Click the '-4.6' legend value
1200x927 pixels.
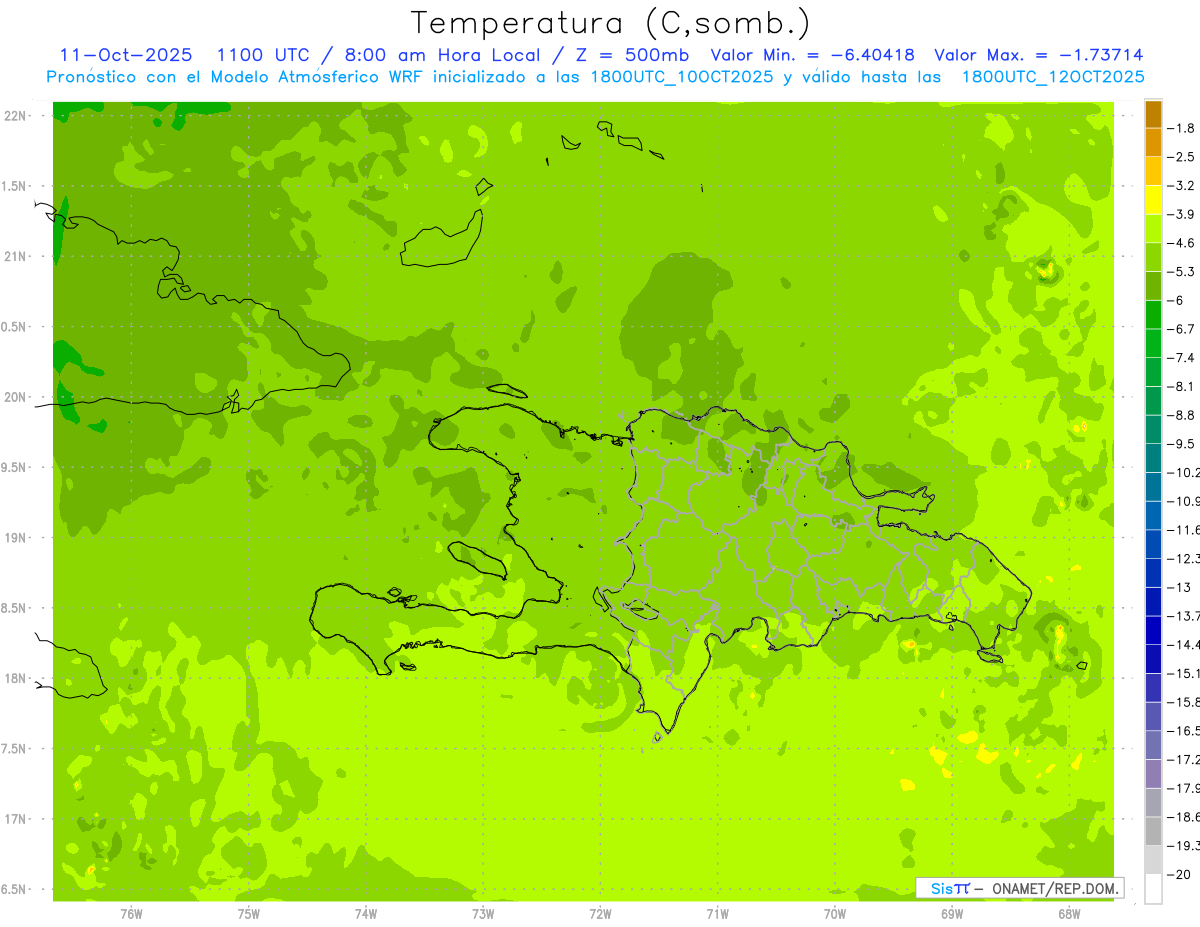click(x=1182, y=243)
